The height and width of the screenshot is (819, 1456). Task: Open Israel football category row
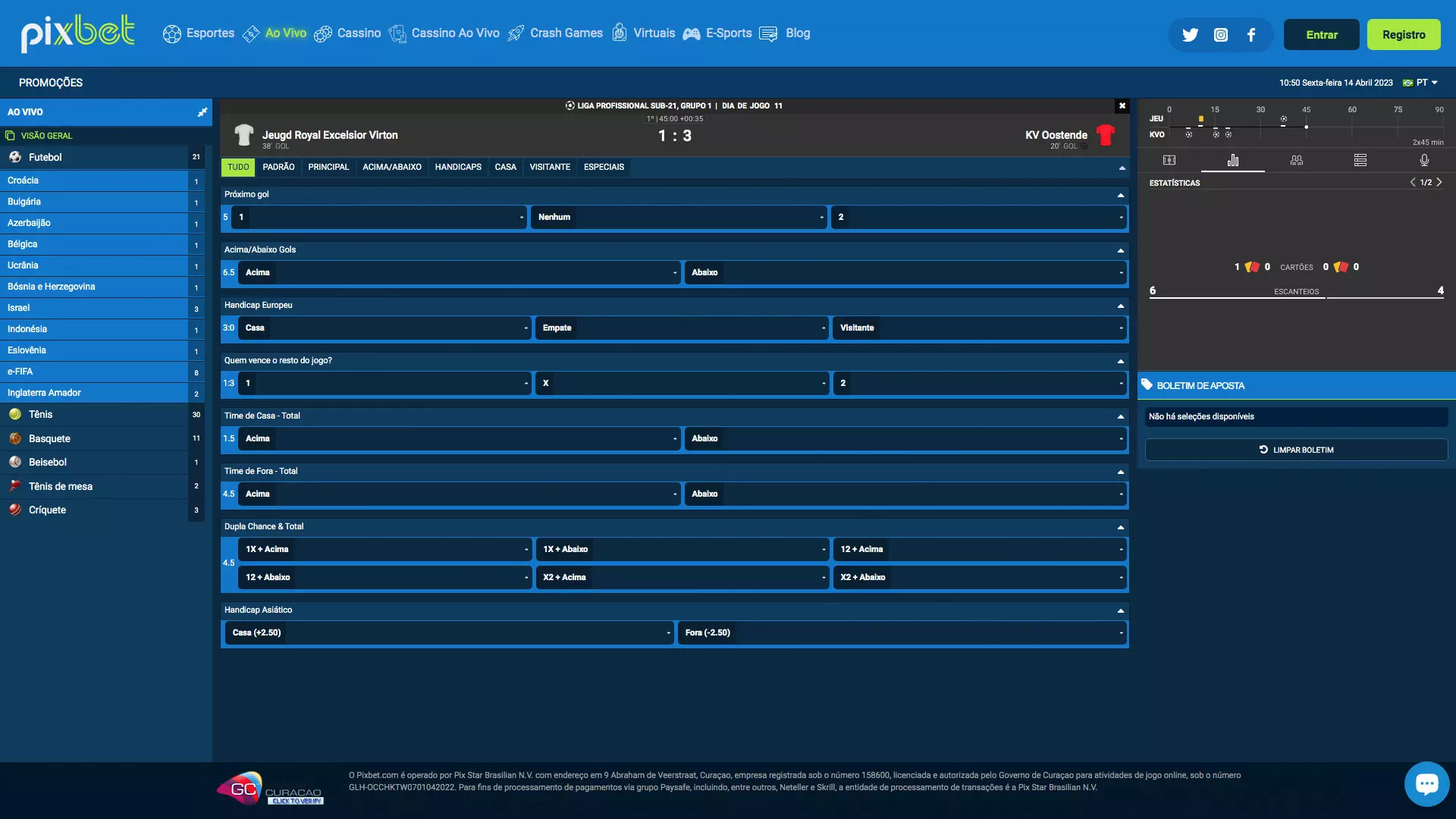tap(102, 308)
